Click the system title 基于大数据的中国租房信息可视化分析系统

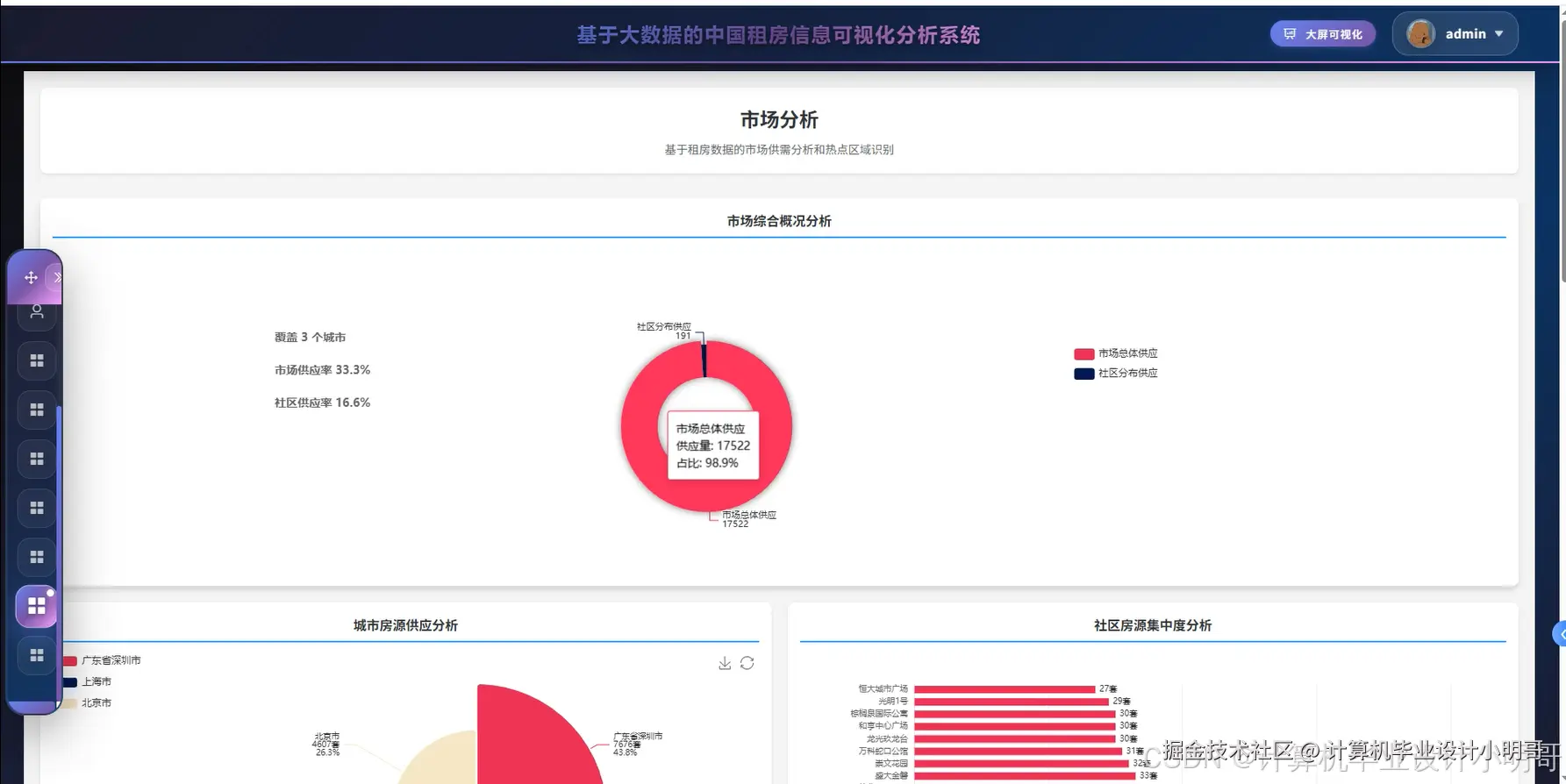[778, 35]
